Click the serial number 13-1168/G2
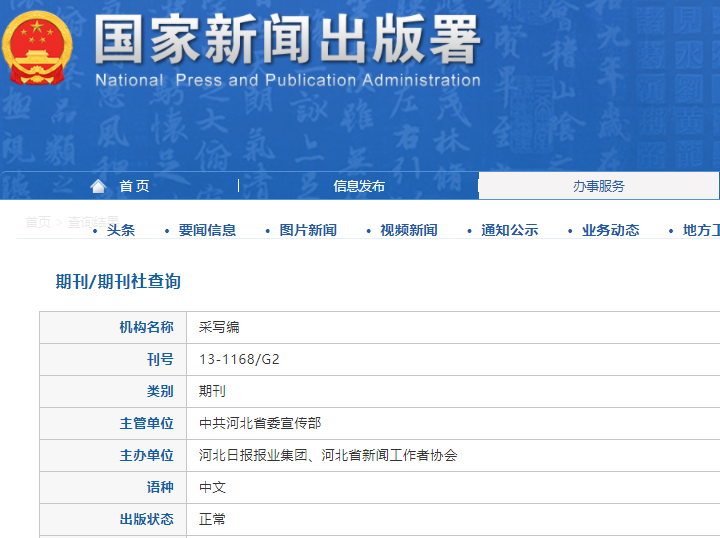 [239, 359]
